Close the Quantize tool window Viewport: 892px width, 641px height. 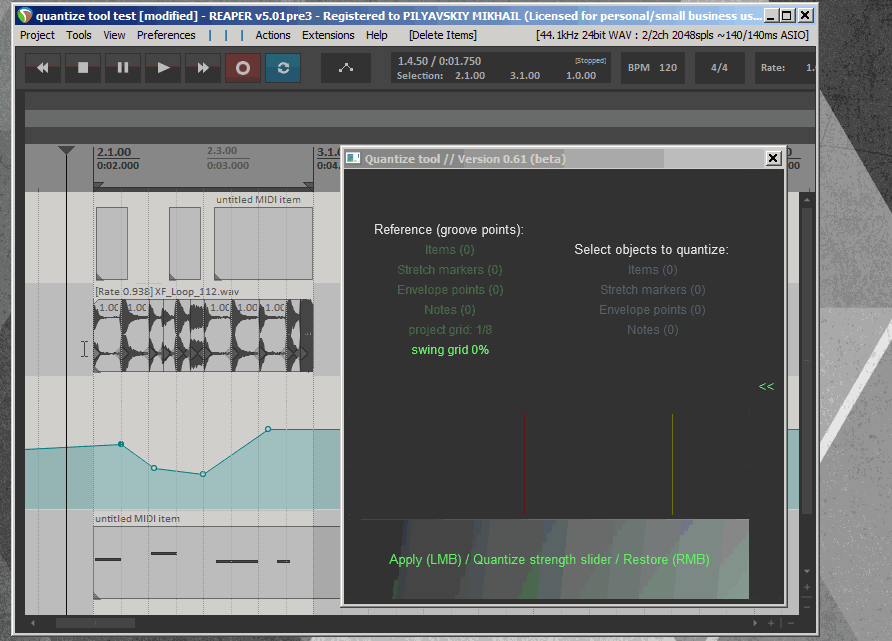773,158
